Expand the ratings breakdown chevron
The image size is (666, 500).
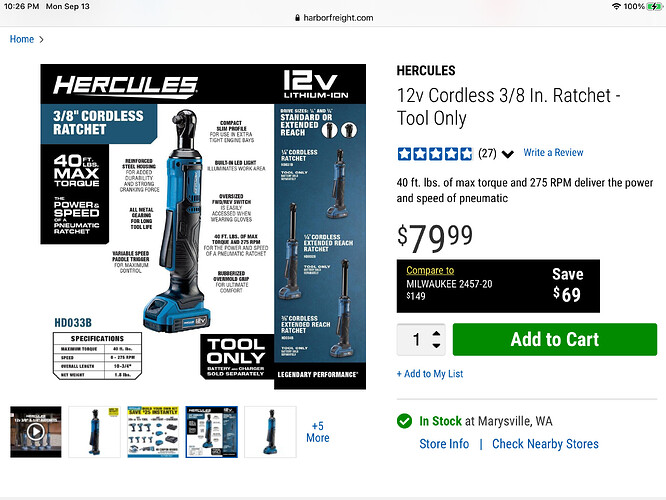(508, 154)
